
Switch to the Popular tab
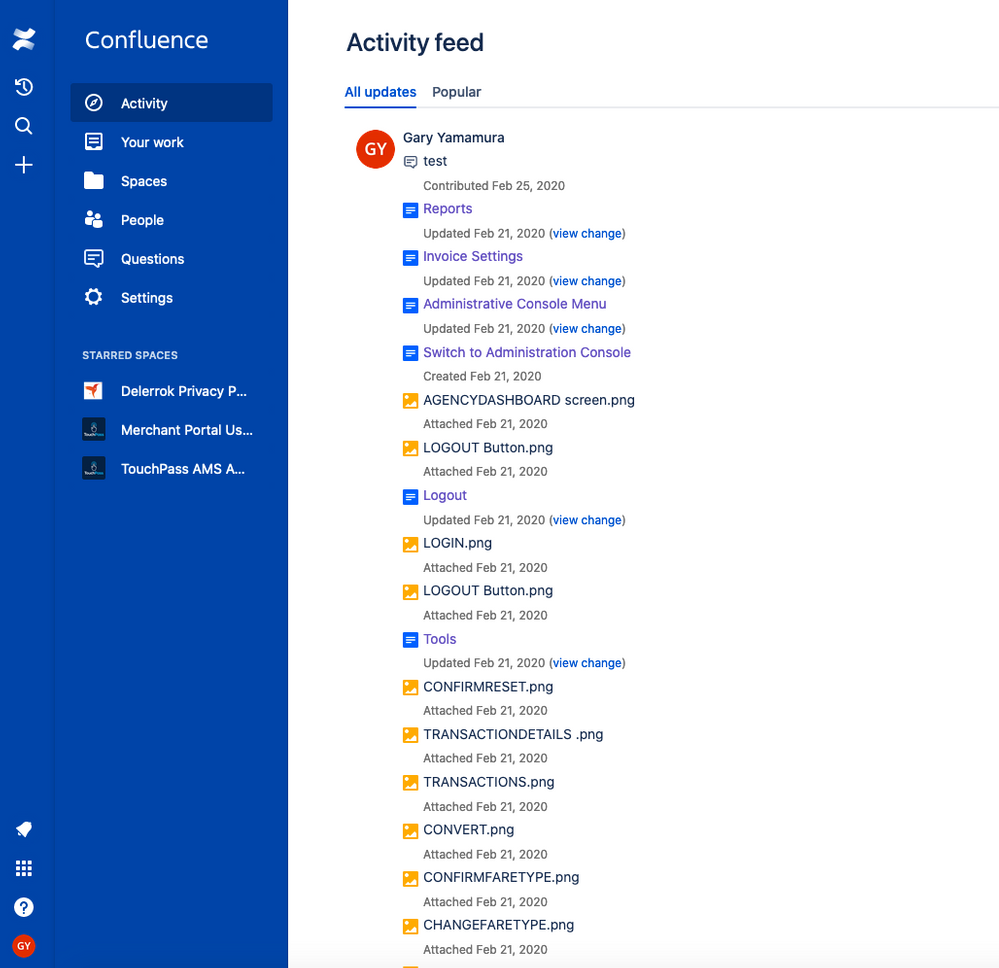pyautogui.click(x=456, y=92)
